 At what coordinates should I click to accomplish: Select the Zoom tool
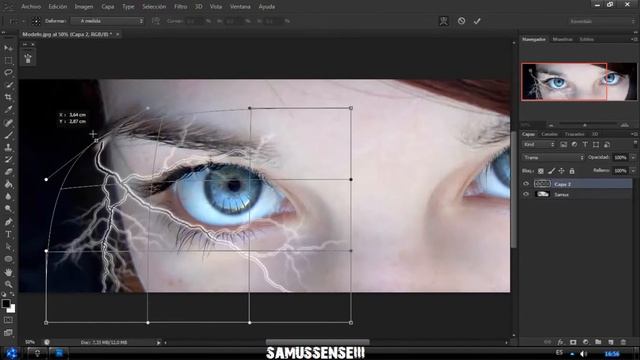[x=8, y=284]
